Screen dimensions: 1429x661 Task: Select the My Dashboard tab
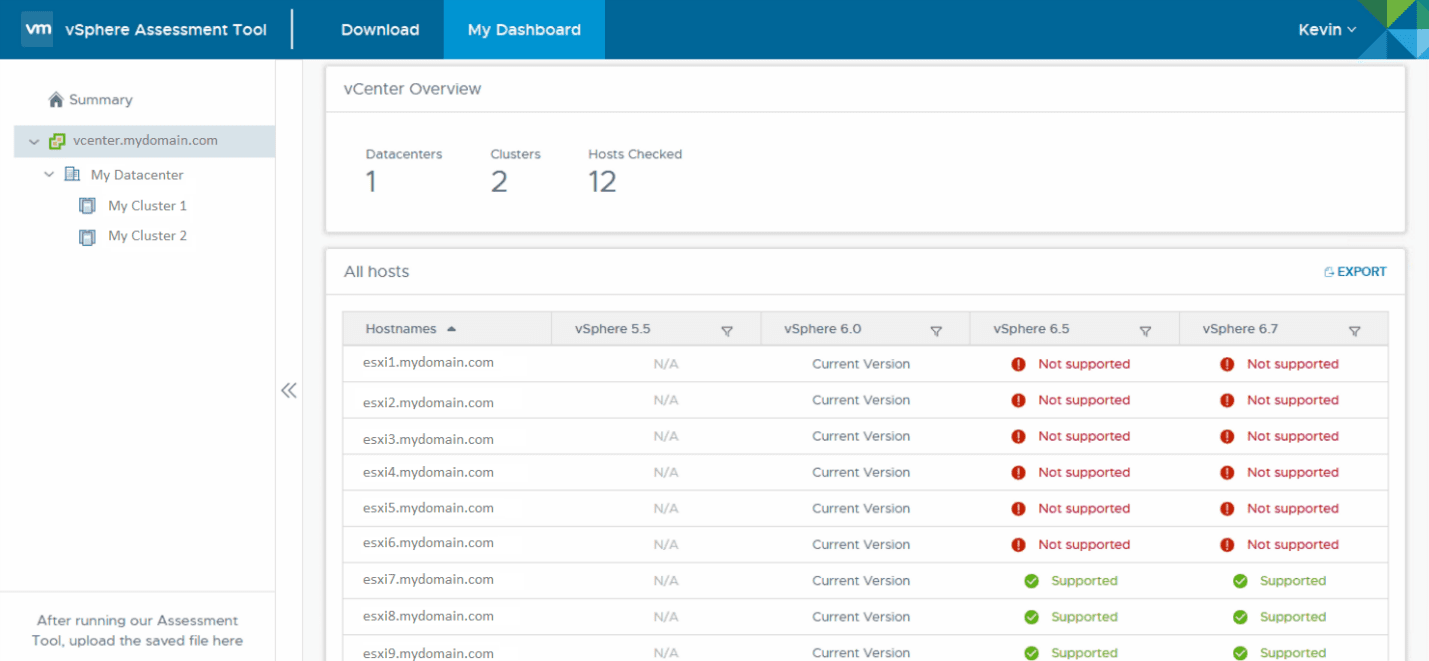524,30
